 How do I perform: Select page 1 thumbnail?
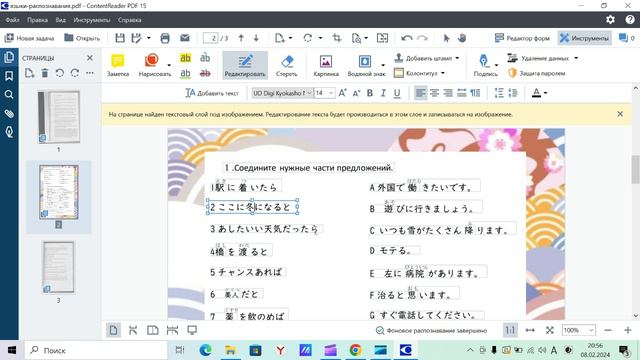(59, 117)
